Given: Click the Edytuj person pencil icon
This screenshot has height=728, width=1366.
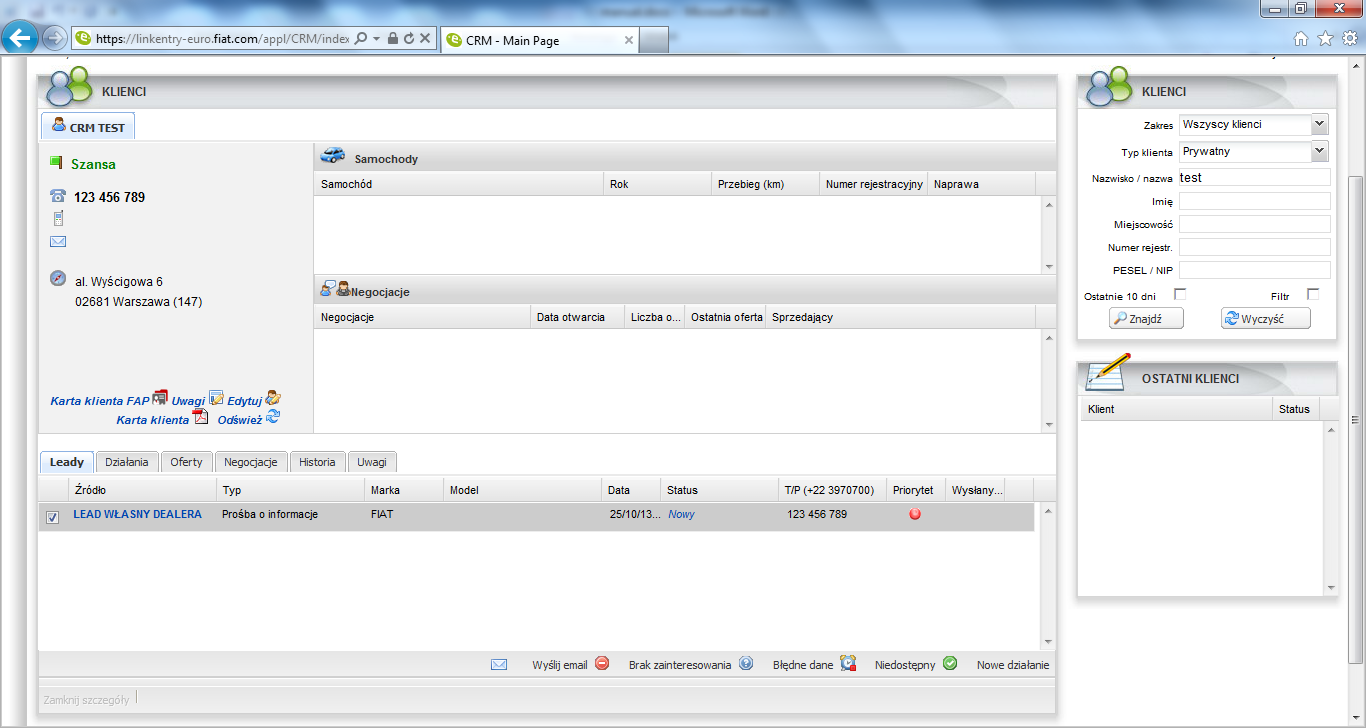Looking at the screenshot, I should point(273,397).
